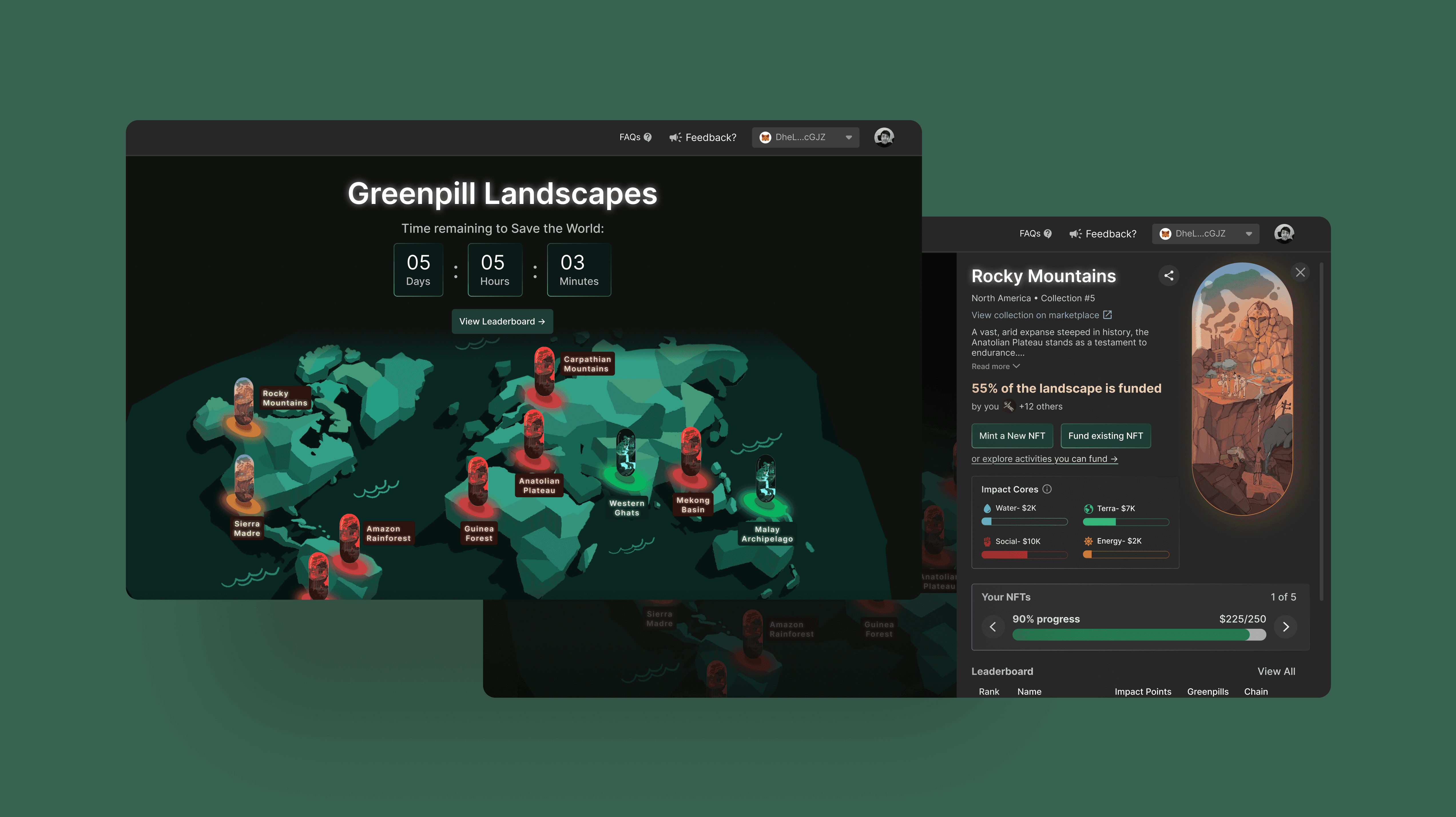The image size is (1456, 817).
Task: Click FAQs in the front window header
Action: [x=635, y=137]
